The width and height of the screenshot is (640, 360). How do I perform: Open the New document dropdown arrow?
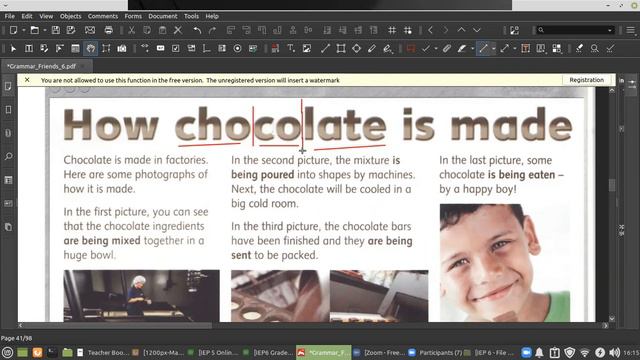[x=24, y=30]
